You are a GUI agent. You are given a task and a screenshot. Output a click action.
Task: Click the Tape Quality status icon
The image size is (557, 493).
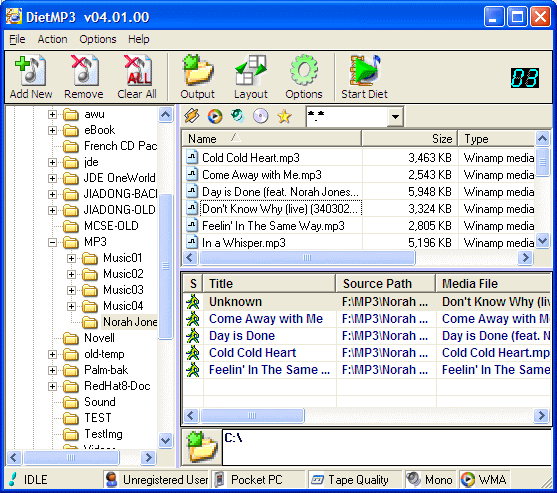pos(317,480)
